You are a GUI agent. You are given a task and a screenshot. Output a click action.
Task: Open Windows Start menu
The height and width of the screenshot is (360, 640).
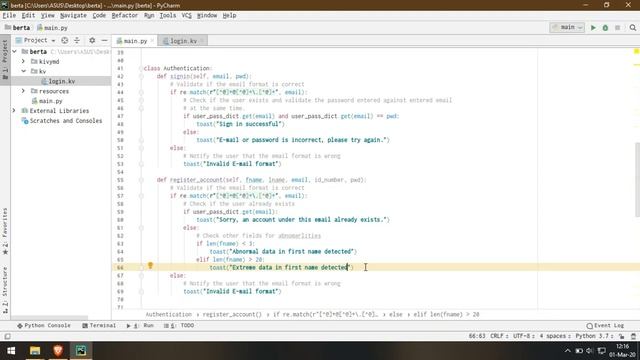pos(11,351)
